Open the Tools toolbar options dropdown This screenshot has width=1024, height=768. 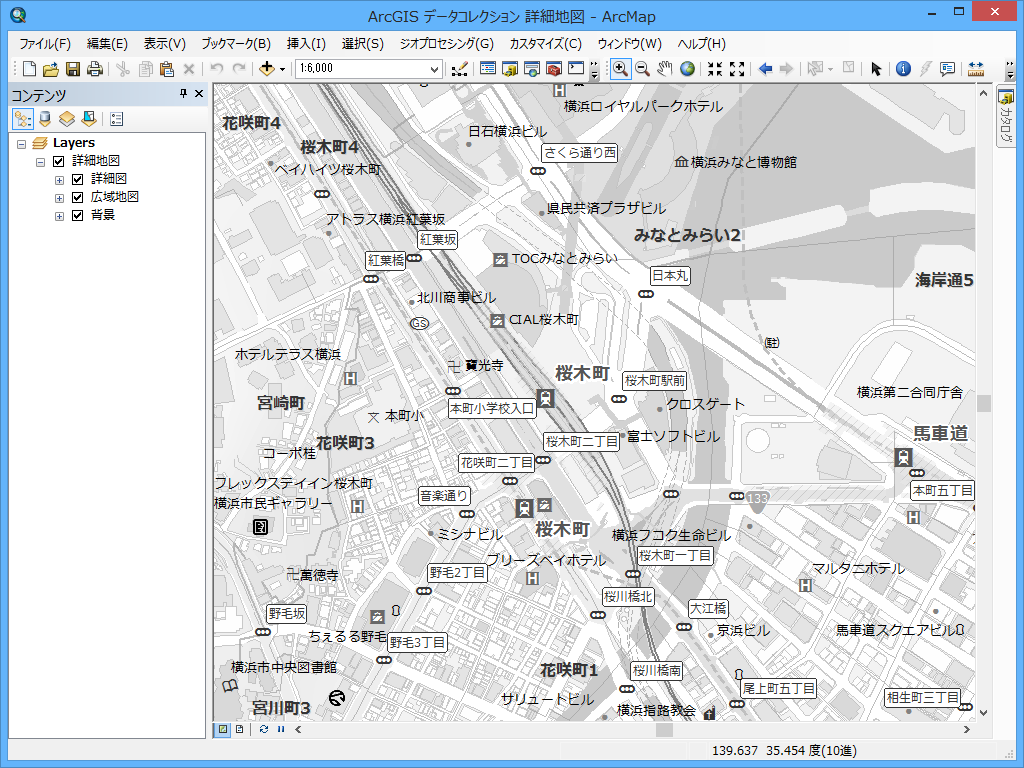pos(1010,69)
